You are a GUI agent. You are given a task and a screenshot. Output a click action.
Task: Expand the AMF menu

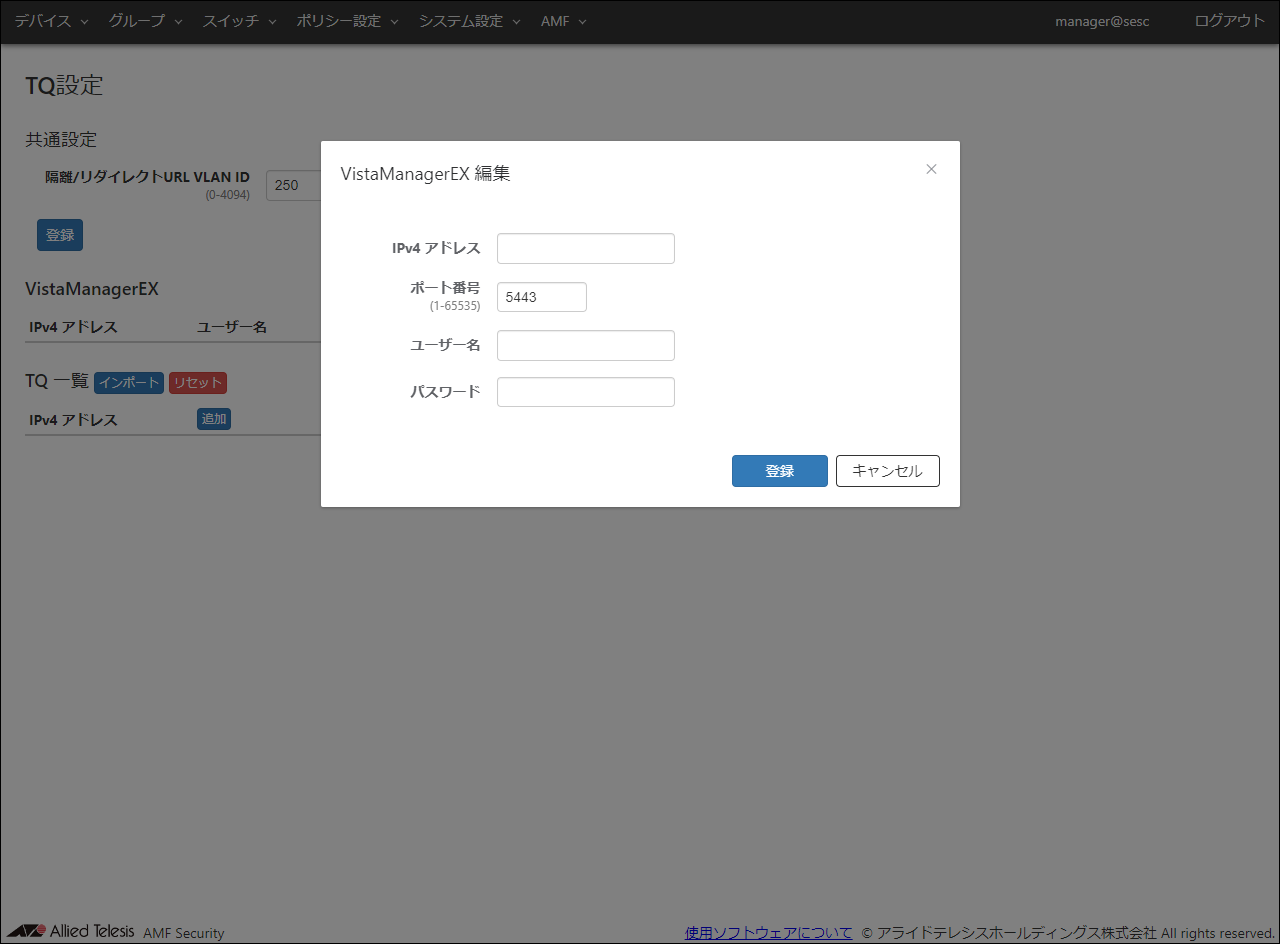(x=563, y=21)
